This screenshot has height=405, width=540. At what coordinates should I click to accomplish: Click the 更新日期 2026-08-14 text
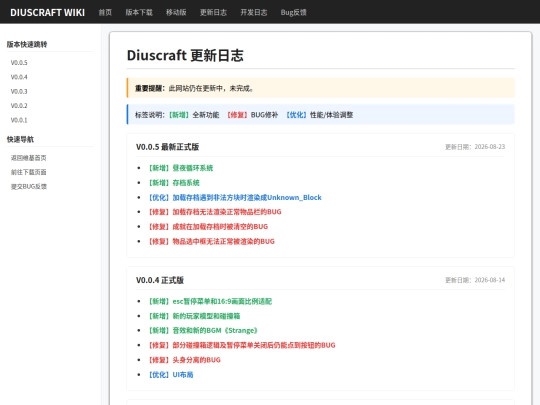[x=475, y=280]
